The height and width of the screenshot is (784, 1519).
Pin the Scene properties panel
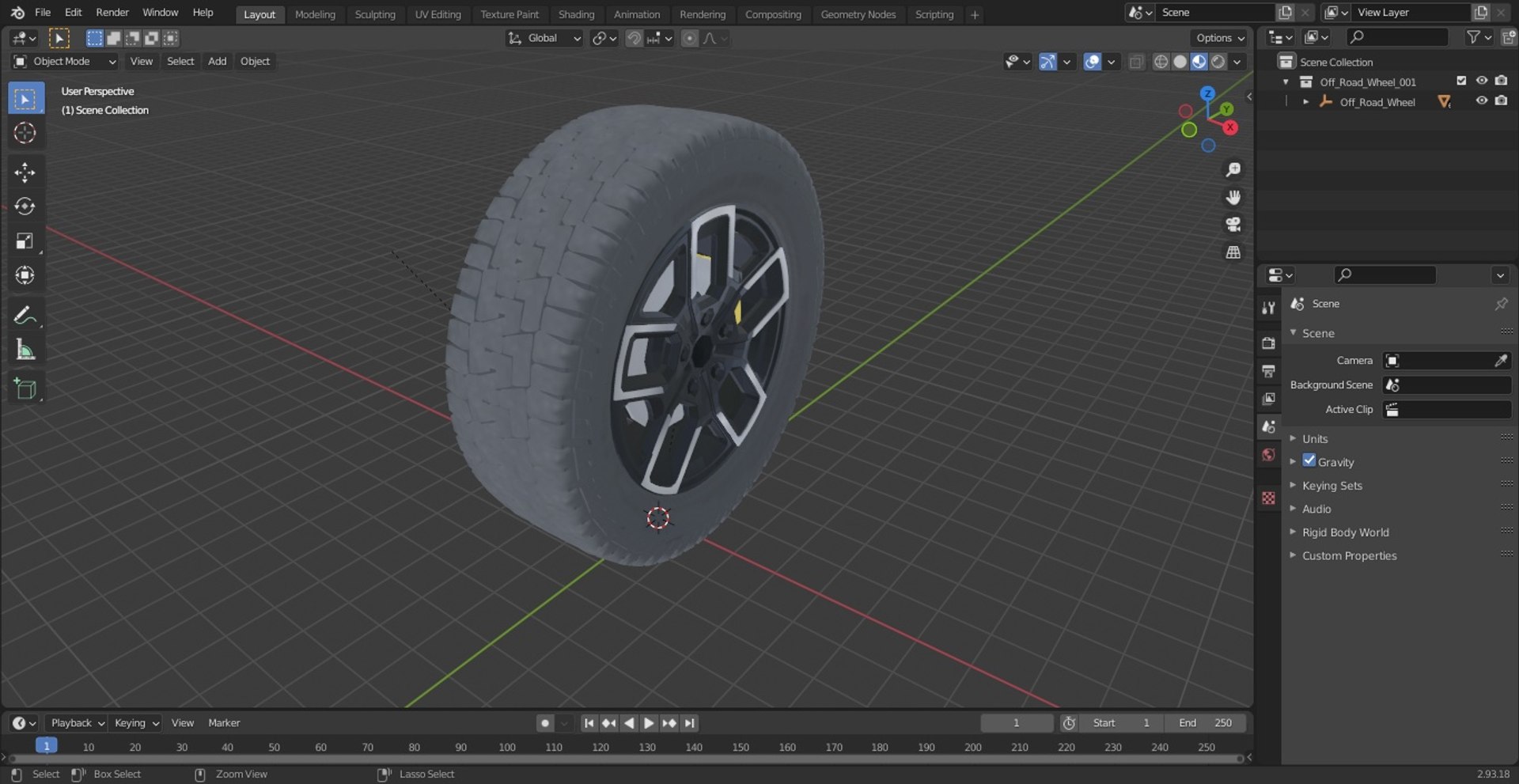tap(1501, 304)
